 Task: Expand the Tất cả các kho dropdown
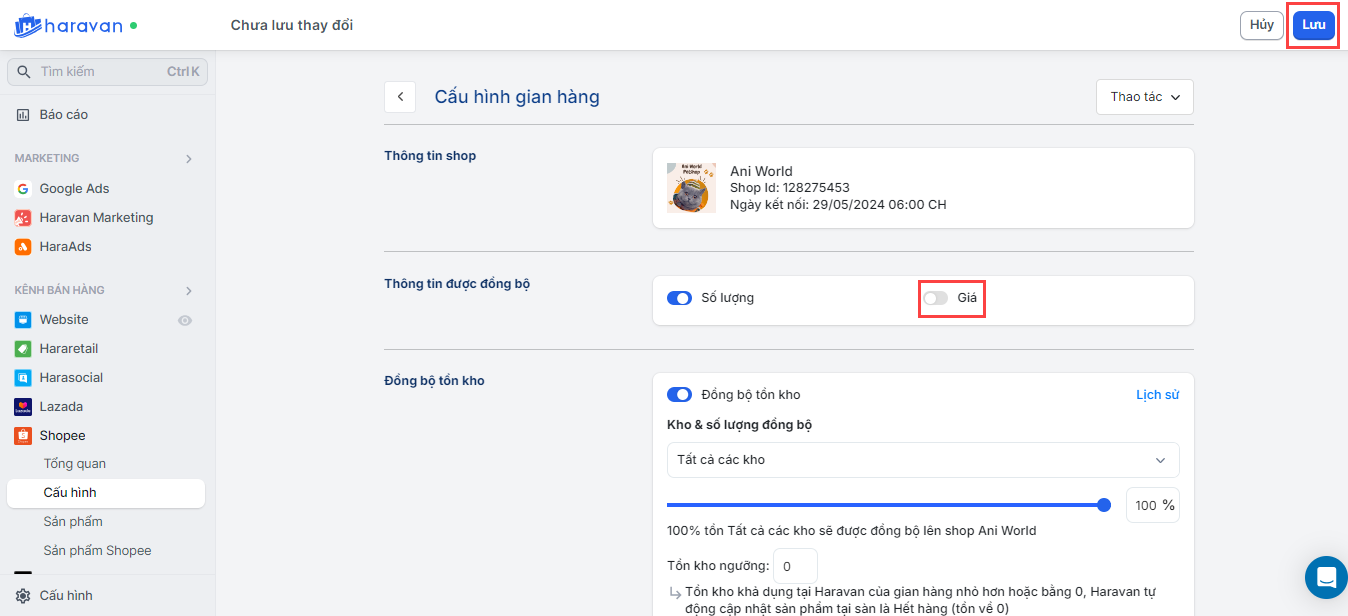point(922,460)
